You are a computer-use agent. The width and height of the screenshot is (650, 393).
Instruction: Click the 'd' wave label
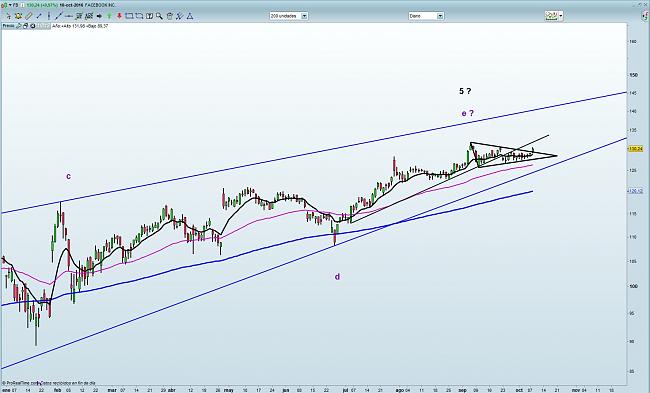[337, 277]
